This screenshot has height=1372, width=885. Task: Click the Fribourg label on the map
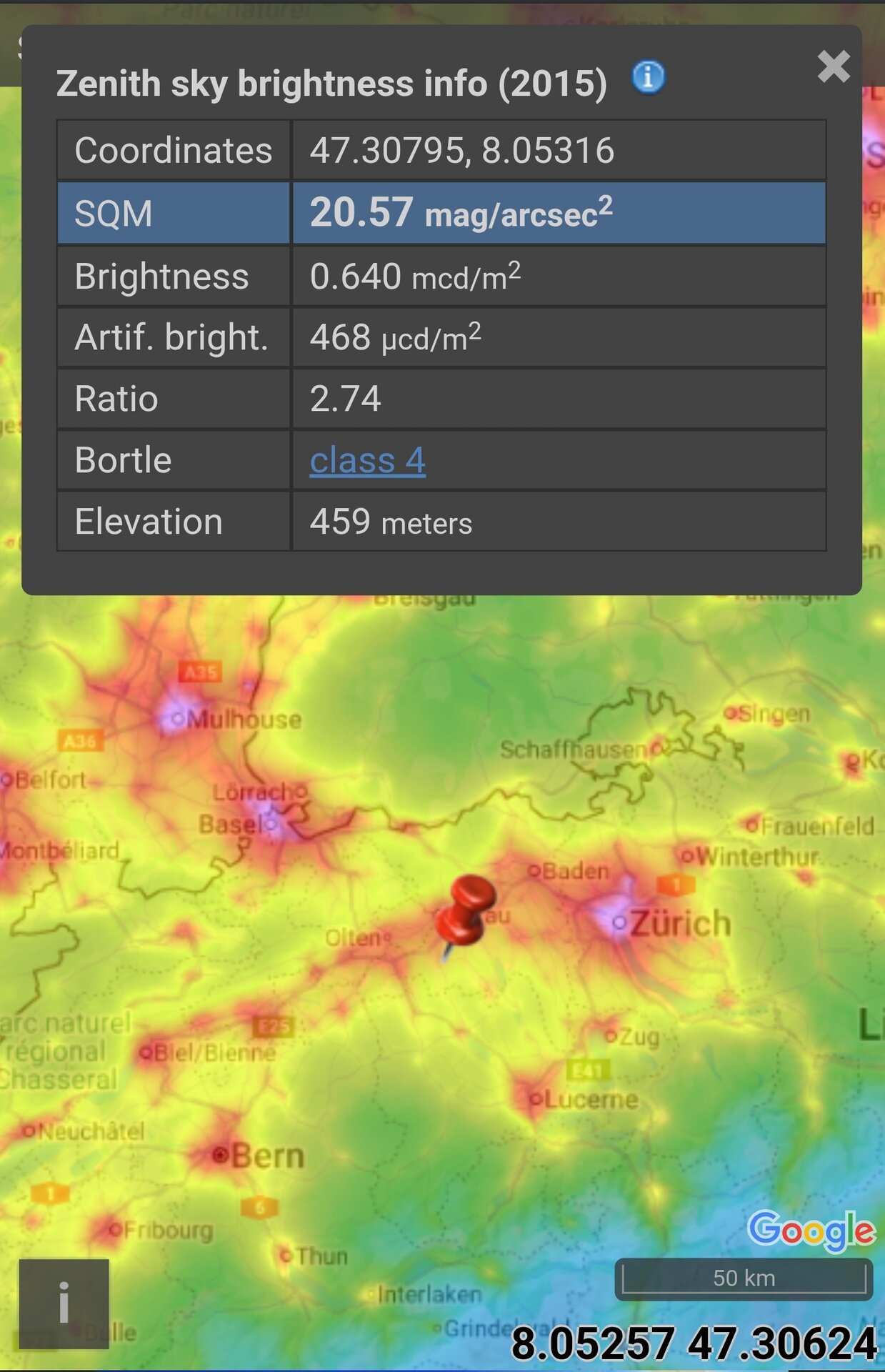[x=169, y=1231]
